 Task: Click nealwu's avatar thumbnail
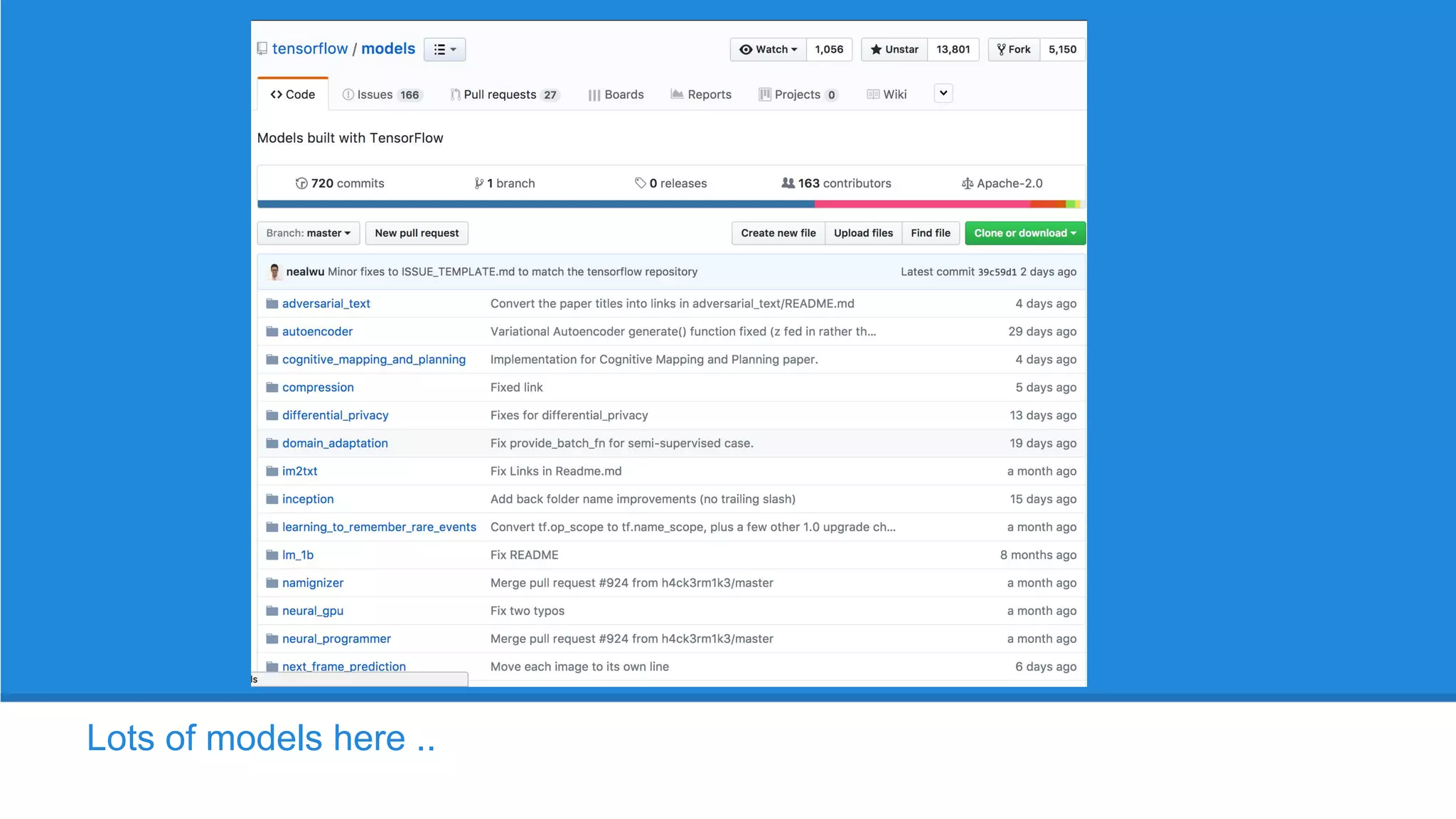(274, 272)
